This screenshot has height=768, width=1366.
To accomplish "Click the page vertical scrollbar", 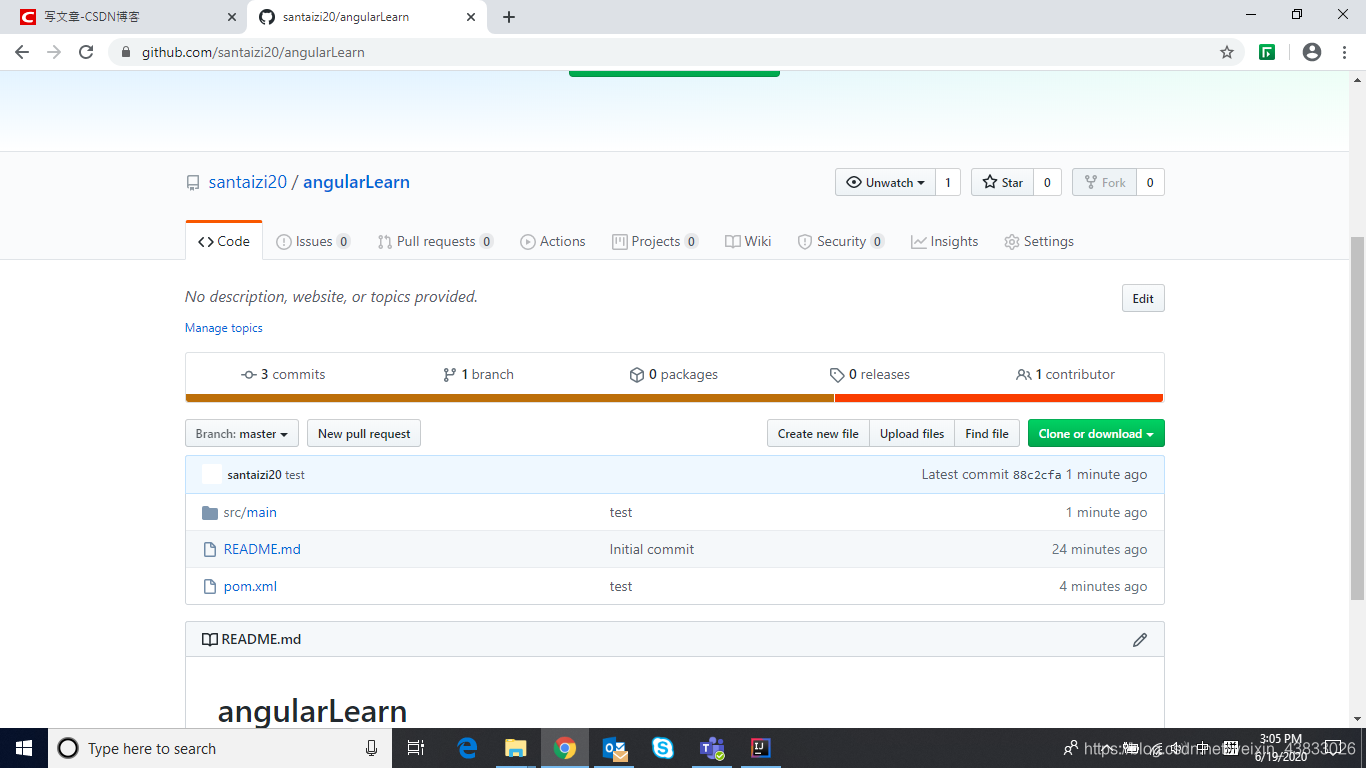I will click(x=1357, y=420).
